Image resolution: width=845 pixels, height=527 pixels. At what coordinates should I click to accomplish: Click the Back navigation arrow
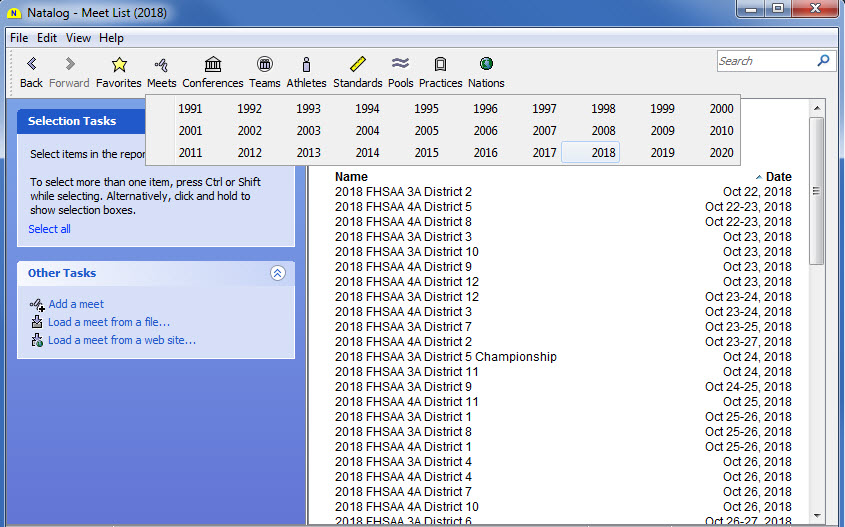pyautogui.click(x=31, y=65)
